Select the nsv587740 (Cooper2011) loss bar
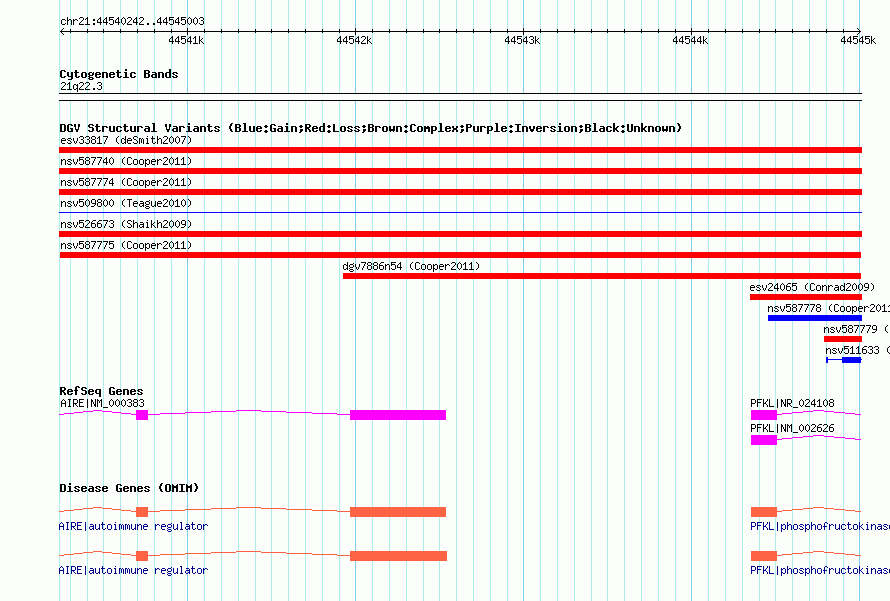The width and height of the screenshot is (890, 601). [x=460, y=171]
